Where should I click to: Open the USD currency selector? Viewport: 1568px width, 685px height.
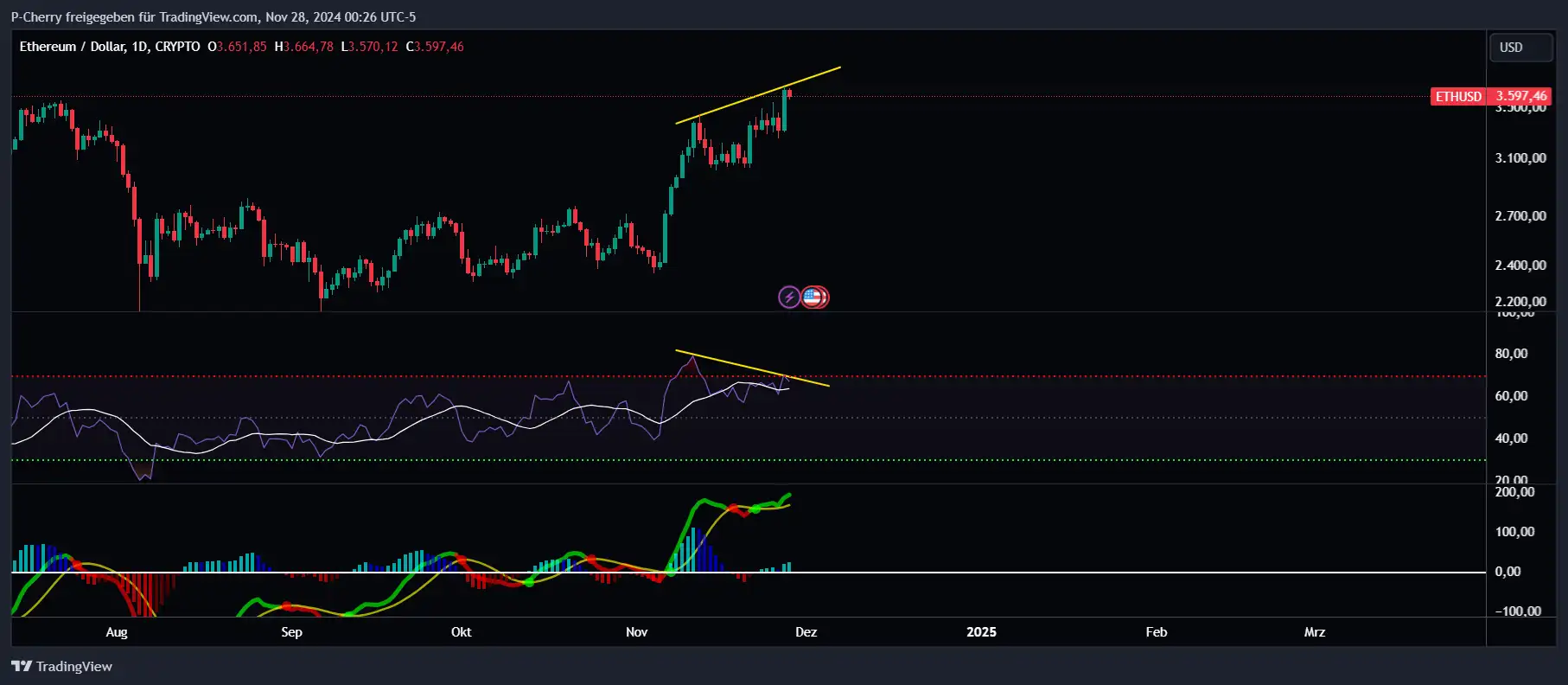coord(1520,48)
